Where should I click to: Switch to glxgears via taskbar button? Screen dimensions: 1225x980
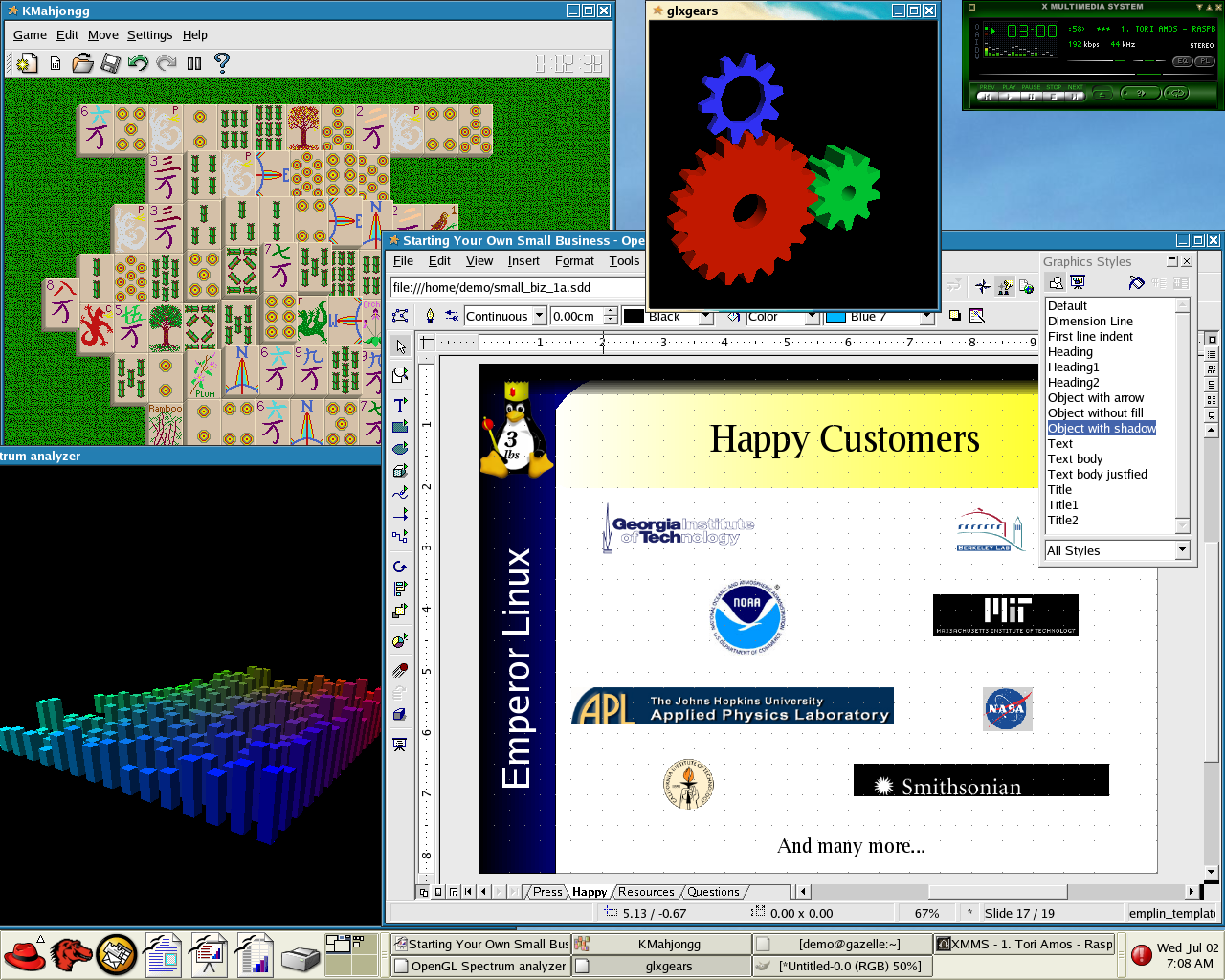(x=661, y=966)
